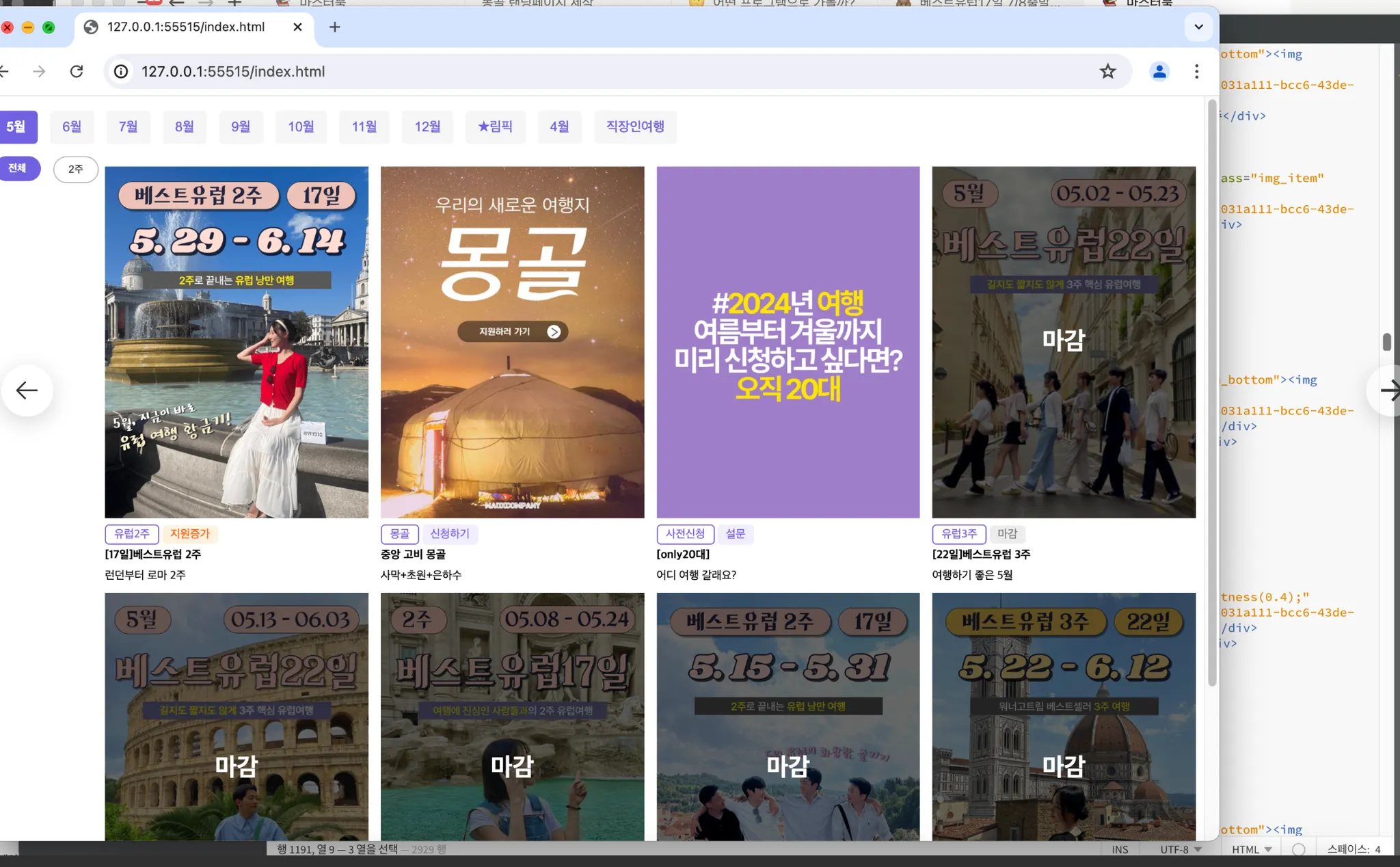Switch to the 6월 month tab
This screenshot has height=867, width=1400.
pyautogui.click(x=72, y=126)
